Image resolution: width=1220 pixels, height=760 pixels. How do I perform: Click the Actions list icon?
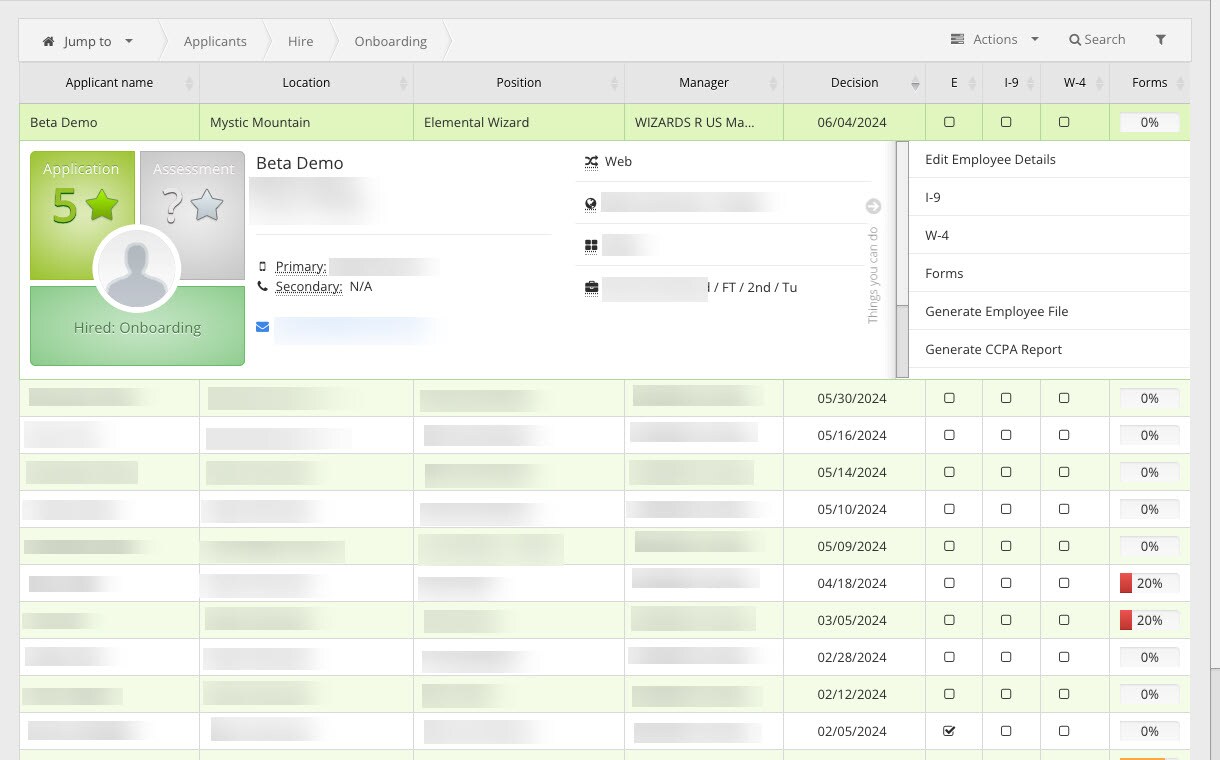click(957, 40)
